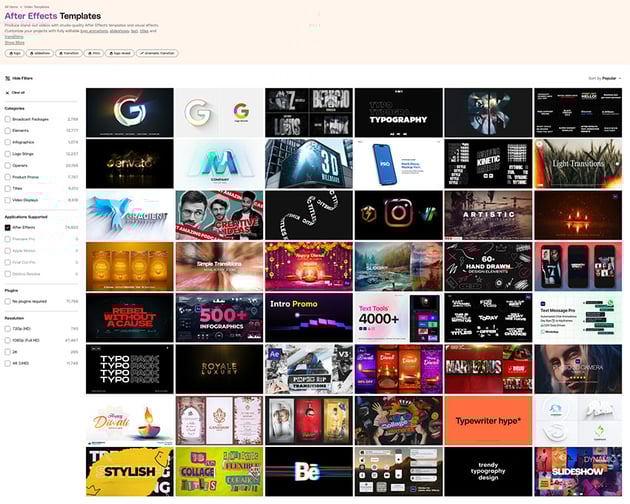Screen dimensions: 630x504
Task: Open the Text Message Pro thumbnail
Action: 578,318
